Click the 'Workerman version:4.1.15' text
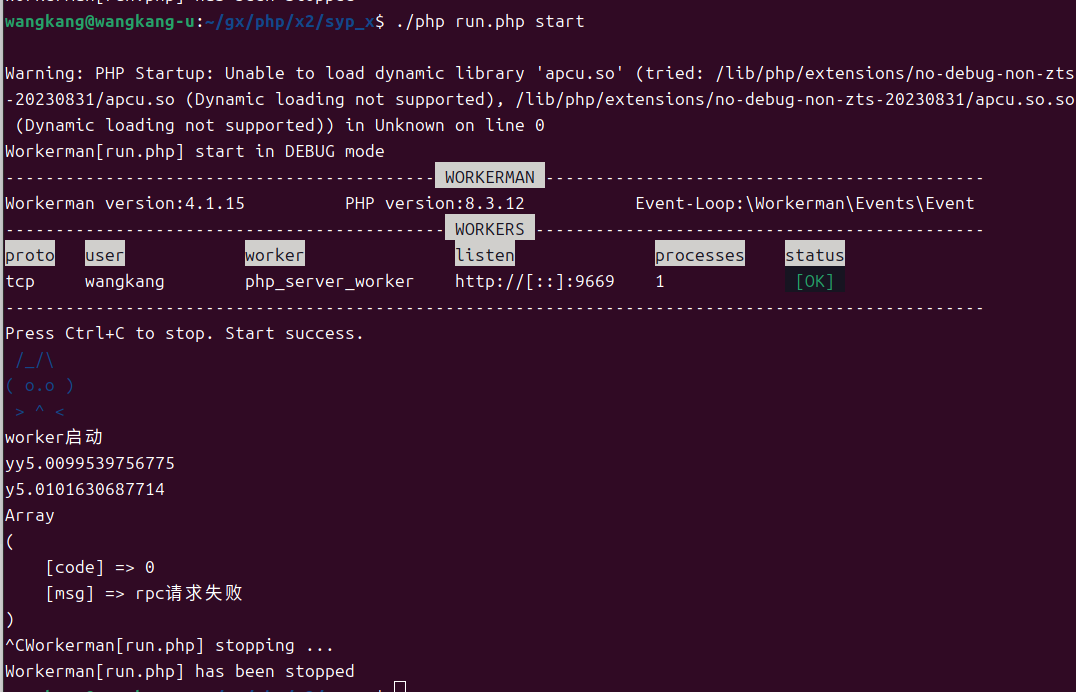The height and width of the screenshot is (692, 1076). 125,203
